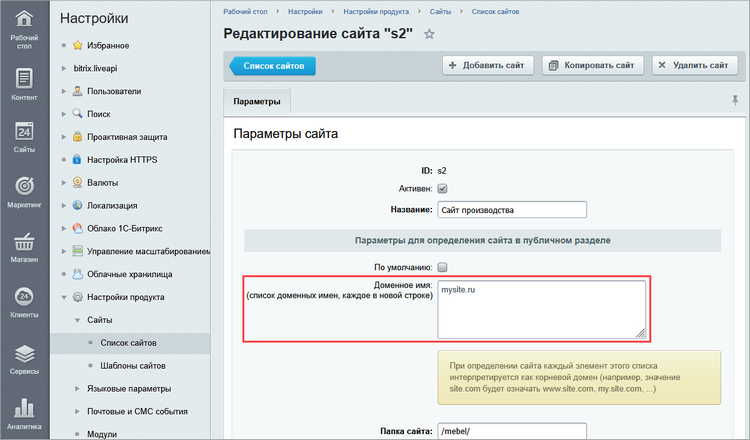Pin the tab panel with pin icon
This screenshot has width=750, height=440.
pyautogui.click(x=736, y=101)
